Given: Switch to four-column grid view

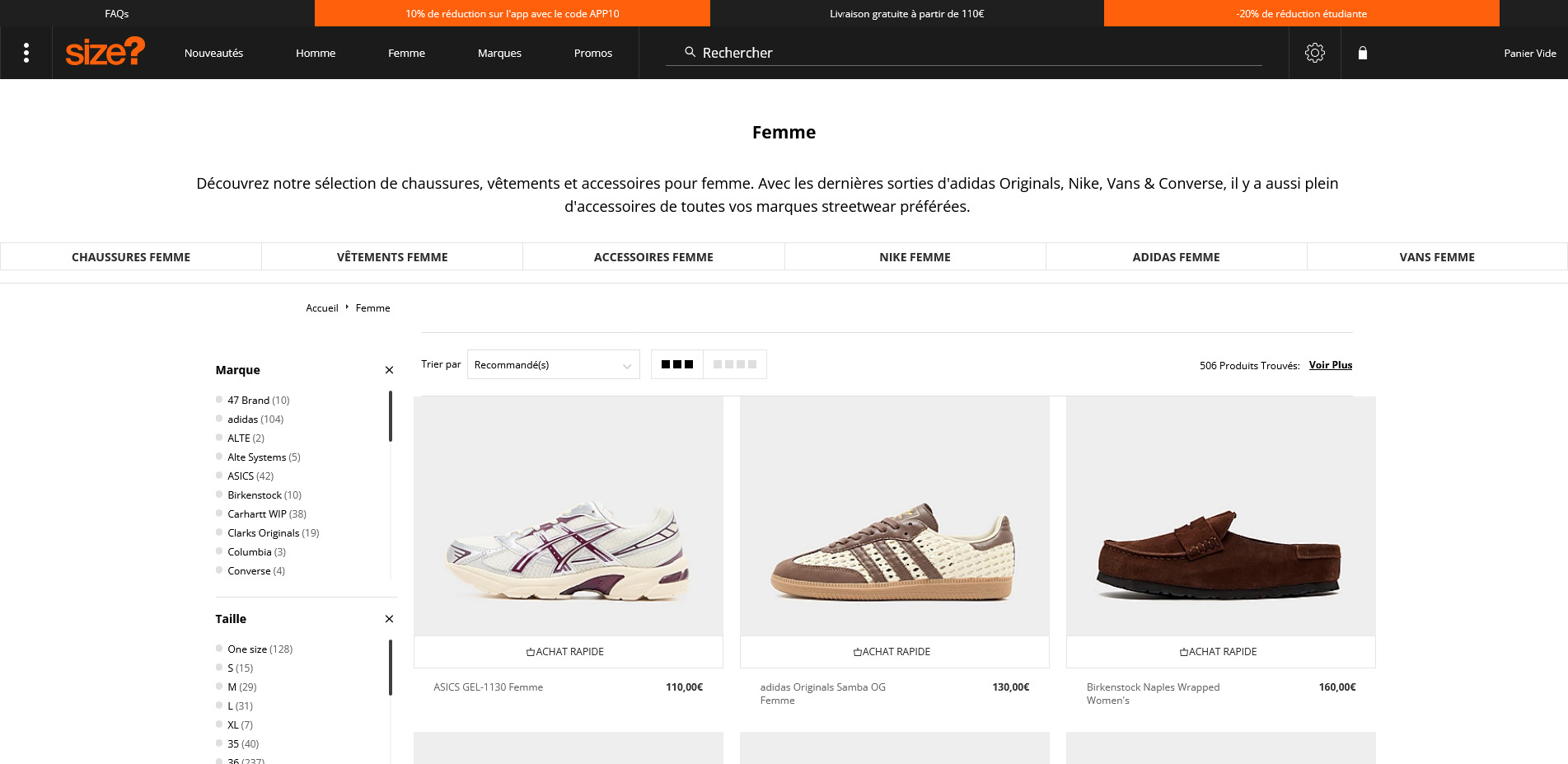Looking at the screenshot, I should (x=735, y=364).
